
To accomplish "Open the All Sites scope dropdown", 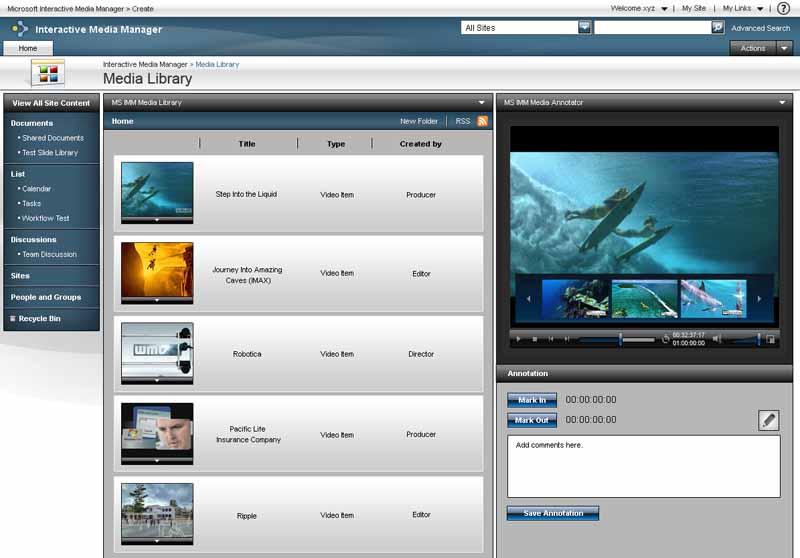I will coord(584,28).
